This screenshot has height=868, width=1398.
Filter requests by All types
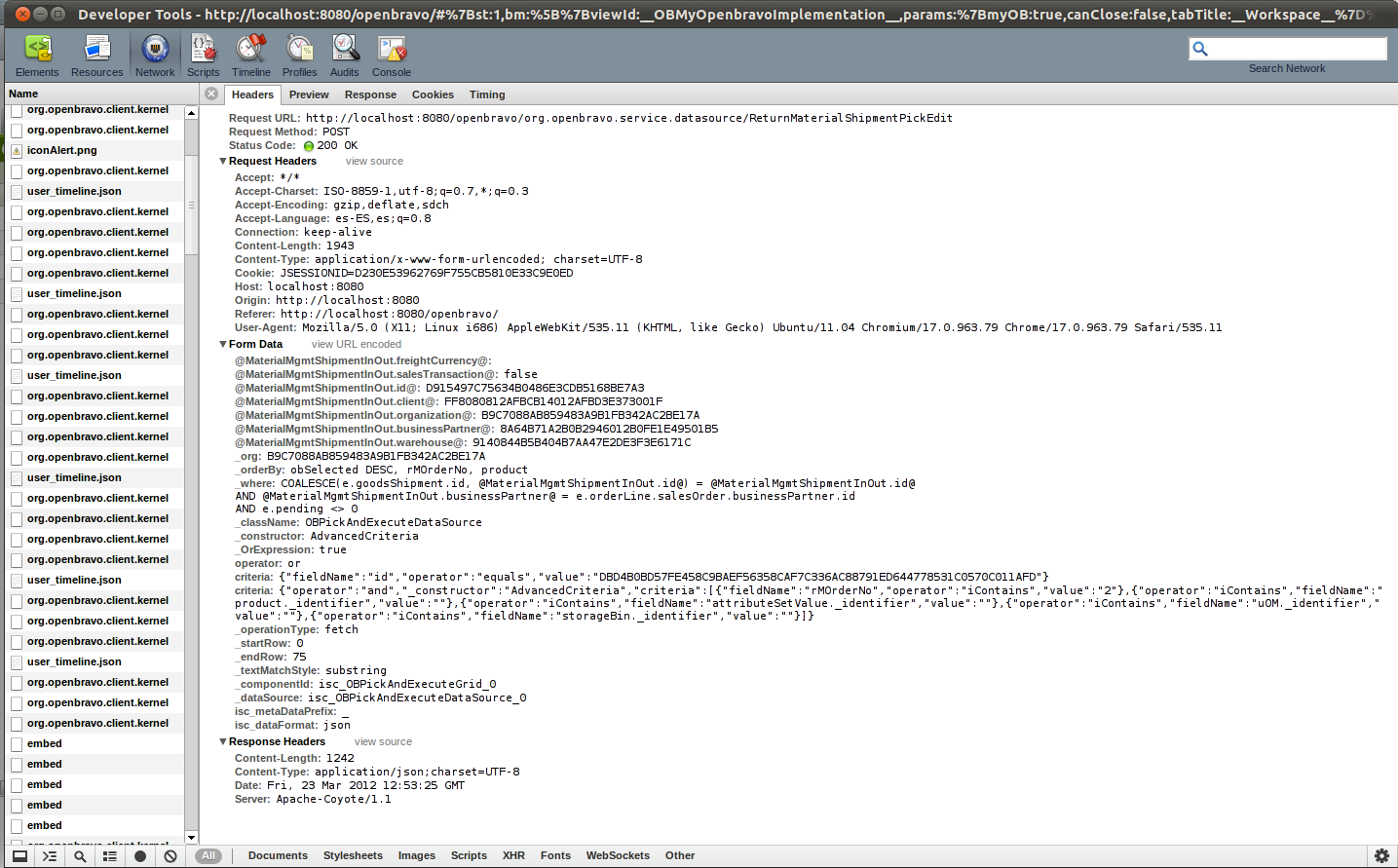[x=208, y=856]
